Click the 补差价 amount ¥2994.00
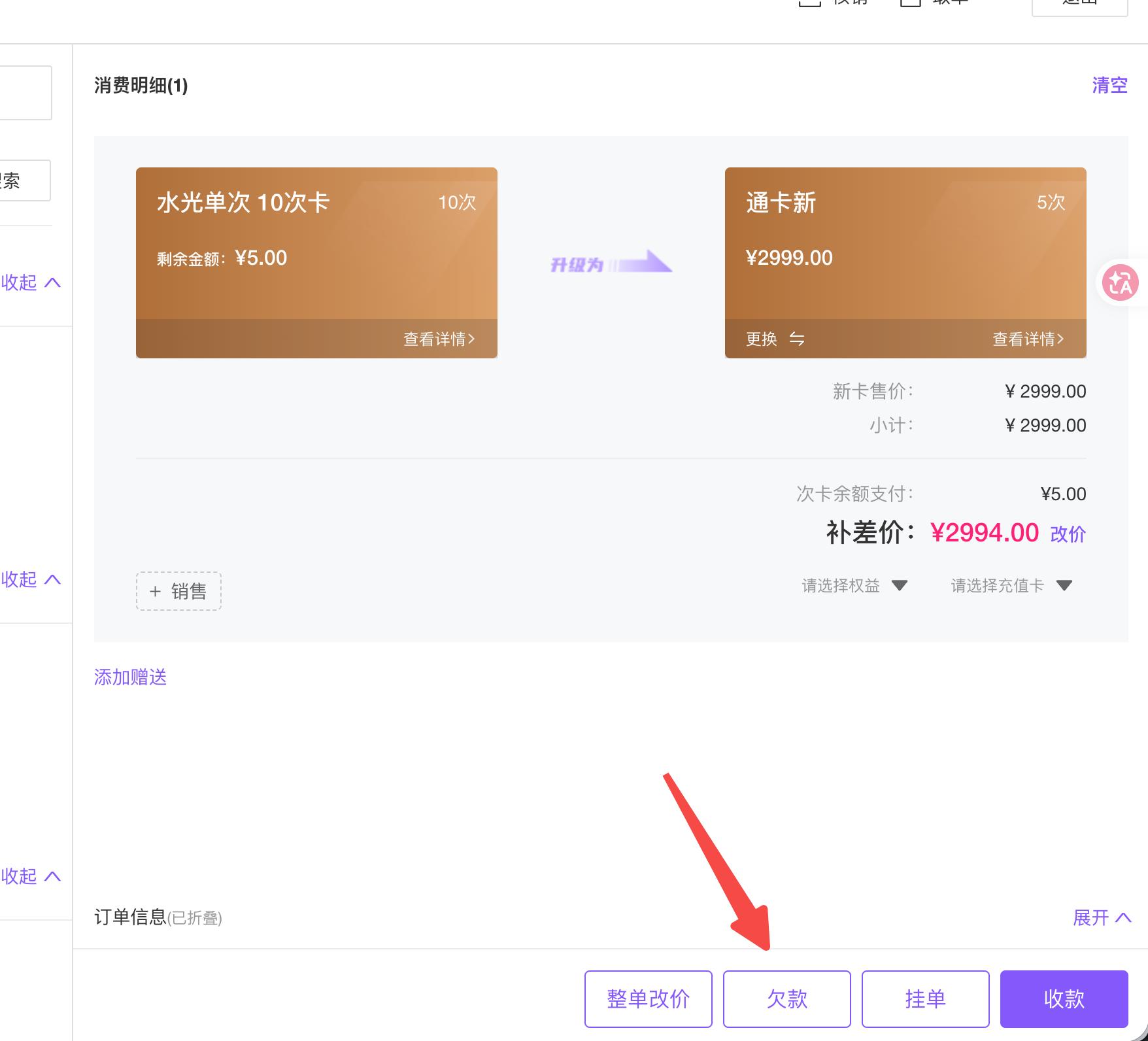Viewport: 1148px width, 1041px height. [985, 532]
